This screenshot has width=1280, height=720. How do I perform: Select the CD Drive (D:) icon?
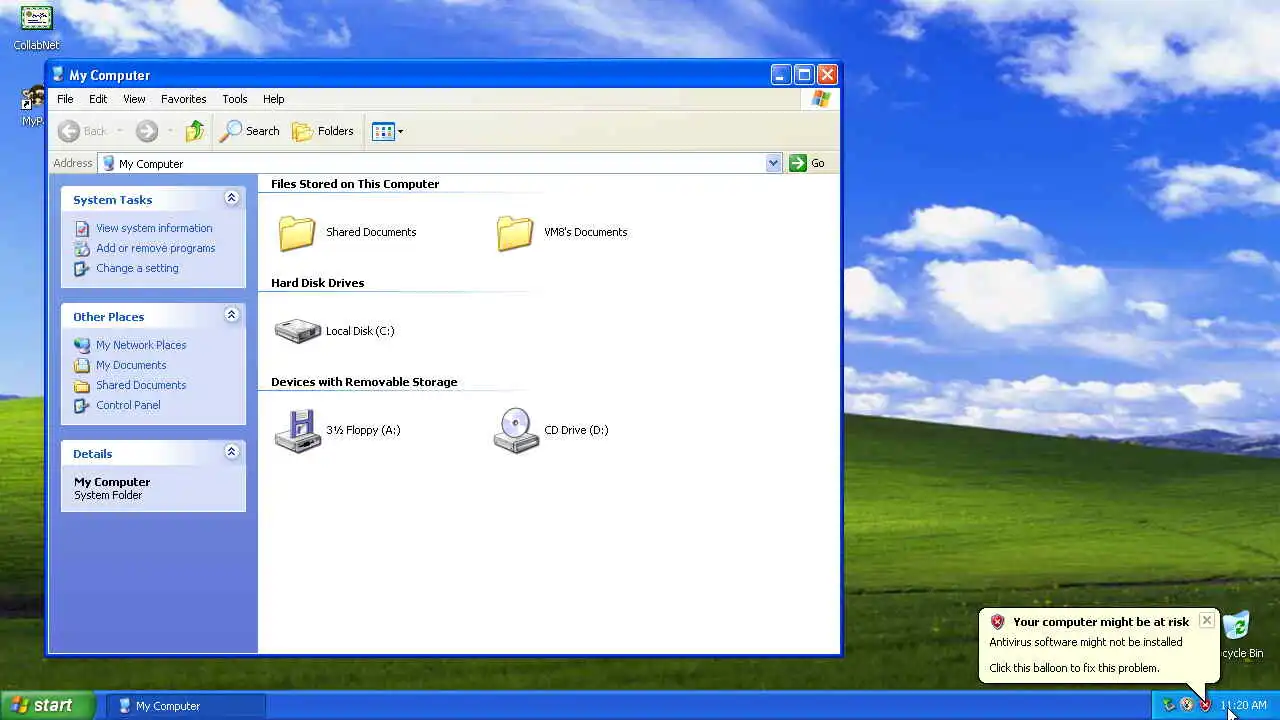pos(516,431)
